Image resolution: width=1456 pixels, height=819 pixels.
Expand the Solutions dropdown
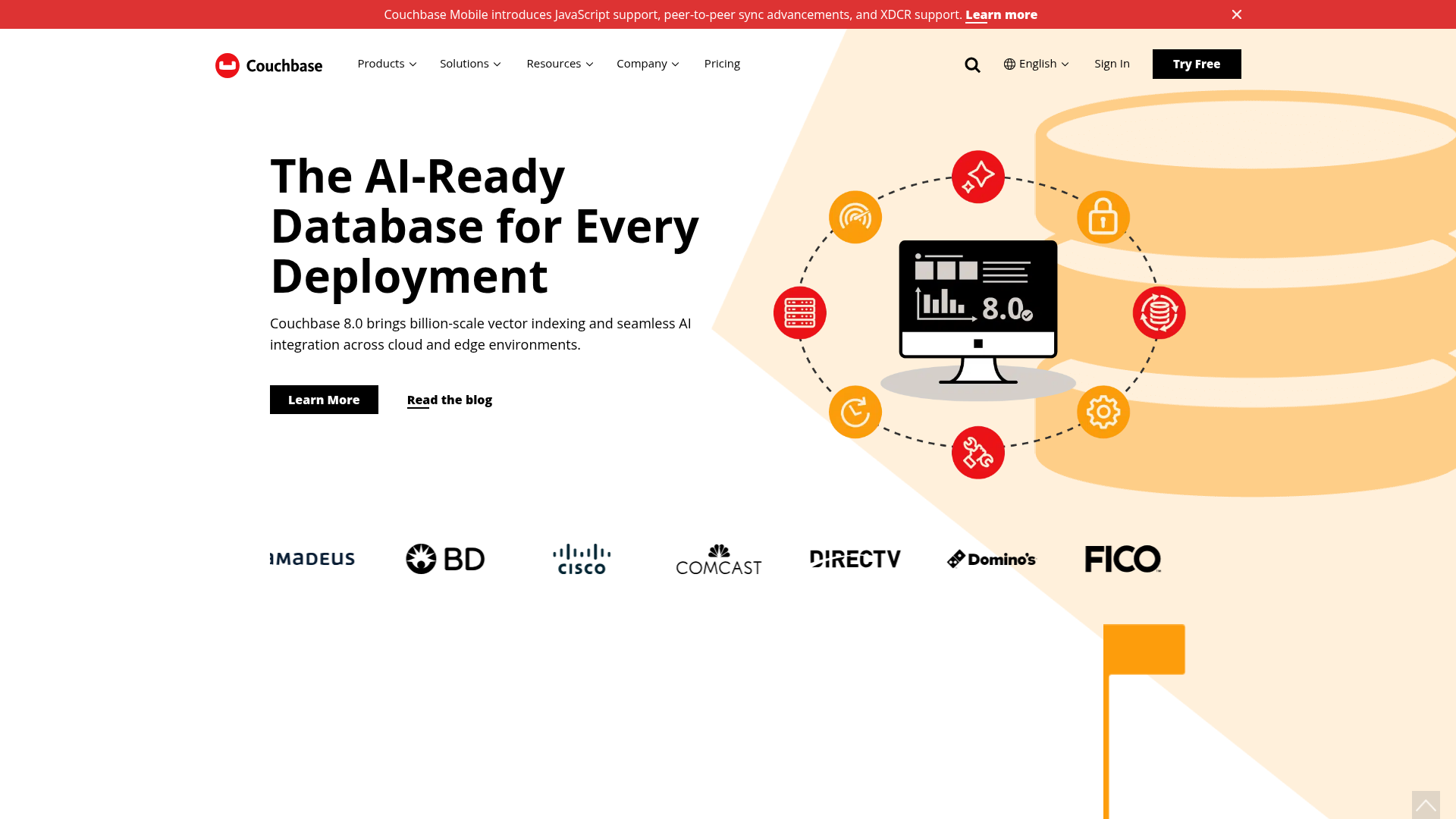pos(469,64)
